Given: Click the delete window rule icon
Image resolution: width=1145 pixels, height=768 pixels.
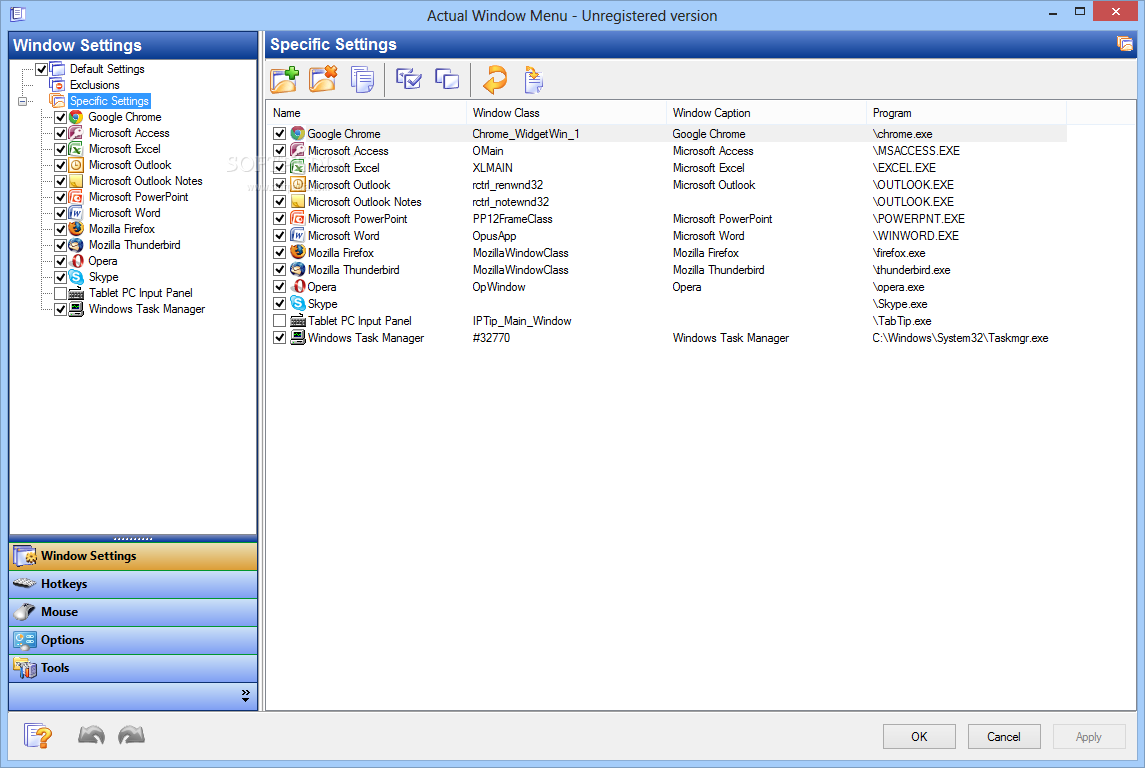Looking at the screenshot, I should tap(323, 79).
